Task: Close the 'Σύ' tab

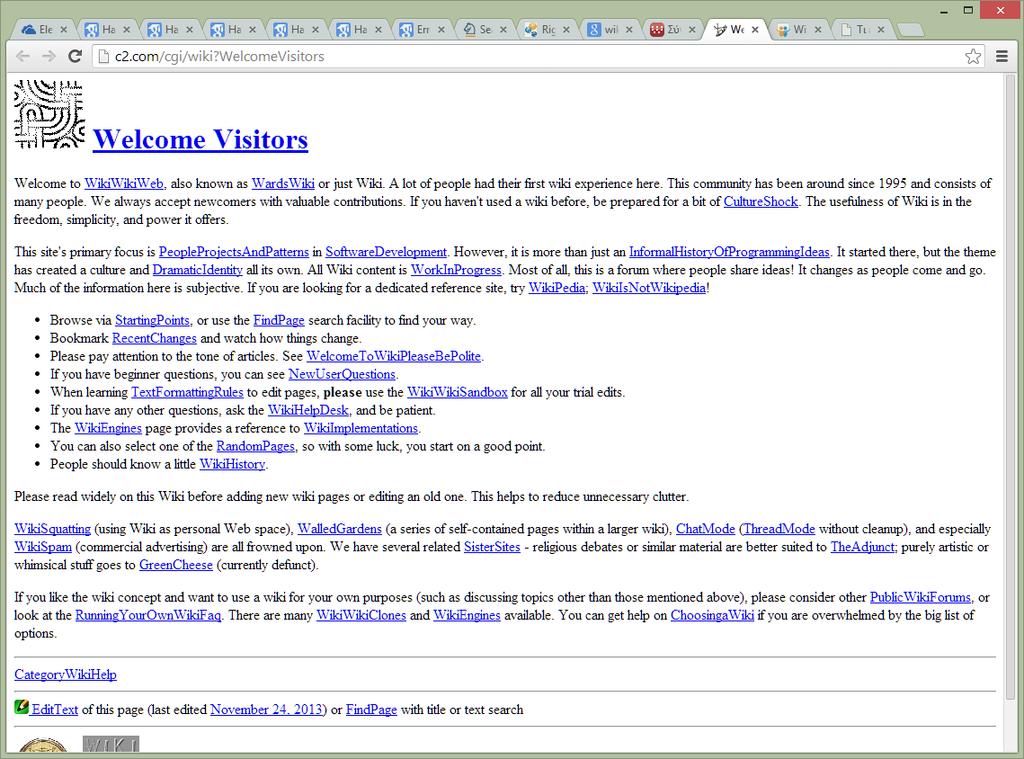Action: pos(692,29)
